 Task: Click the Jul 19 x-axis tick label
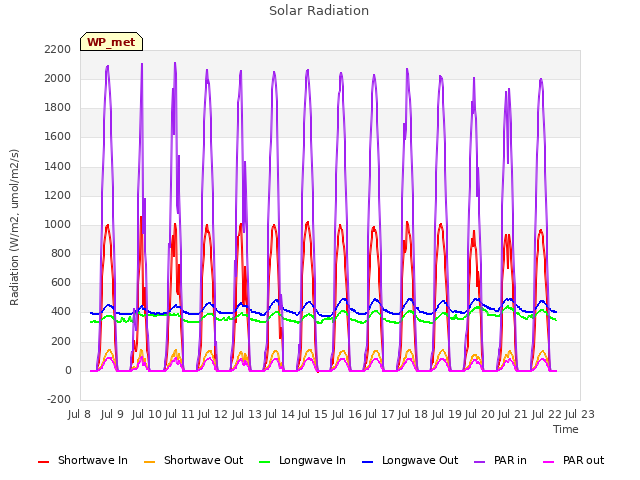click(x=446, y=414)
